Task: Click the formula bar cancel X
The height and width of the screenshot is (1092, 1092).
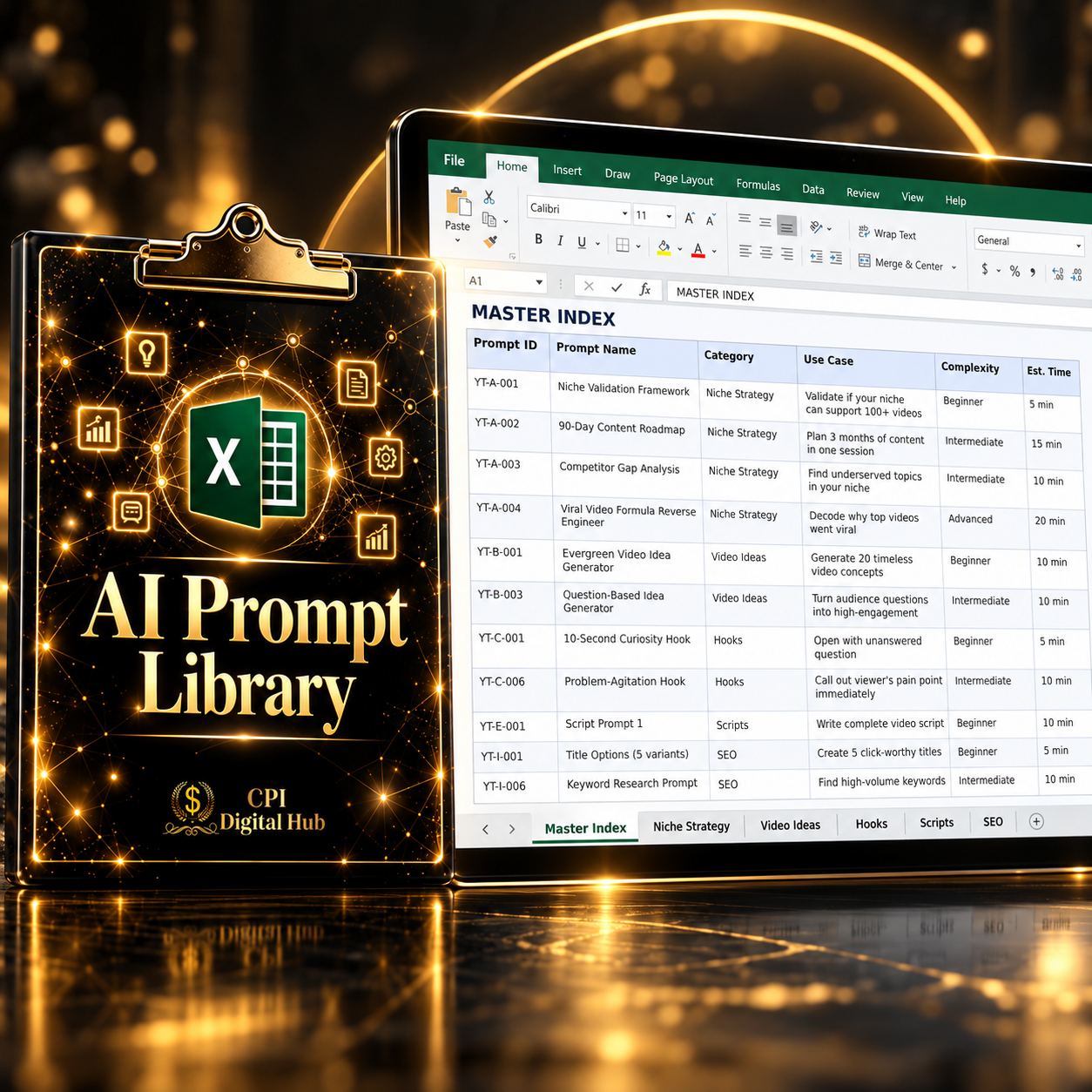Action: [589, 286]
